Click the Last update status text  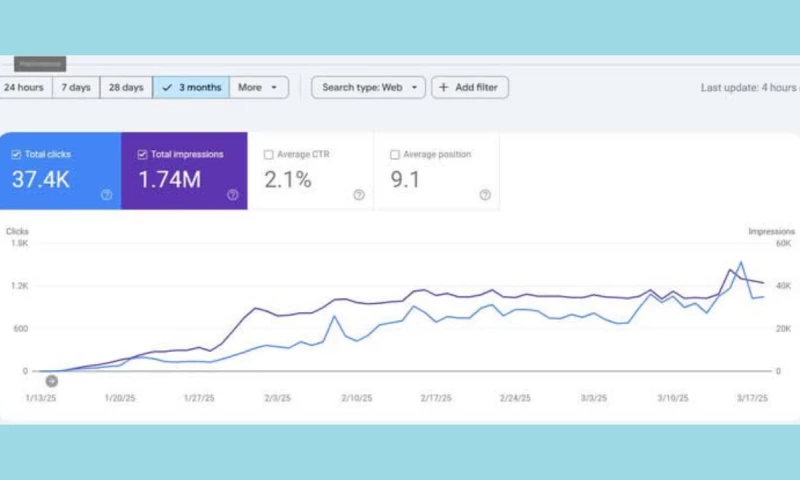click(x=749, y=88)
